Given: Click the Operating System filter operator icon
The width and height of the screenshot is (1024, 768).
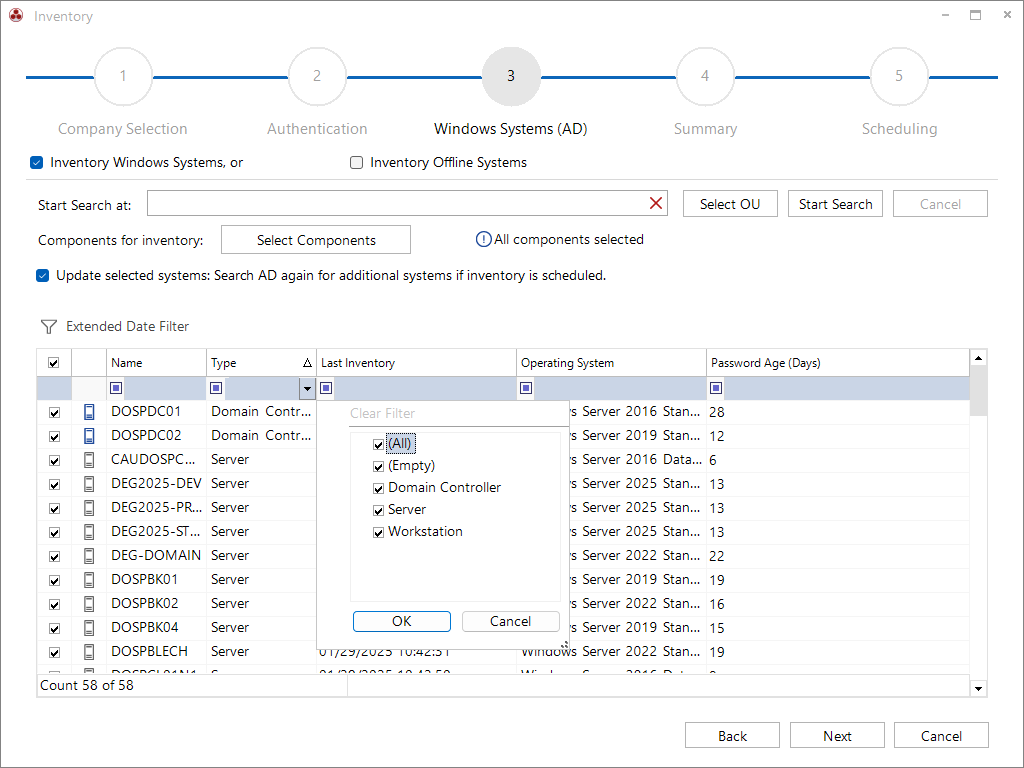Looking at the screenshot, I should (x=526, y=388).
